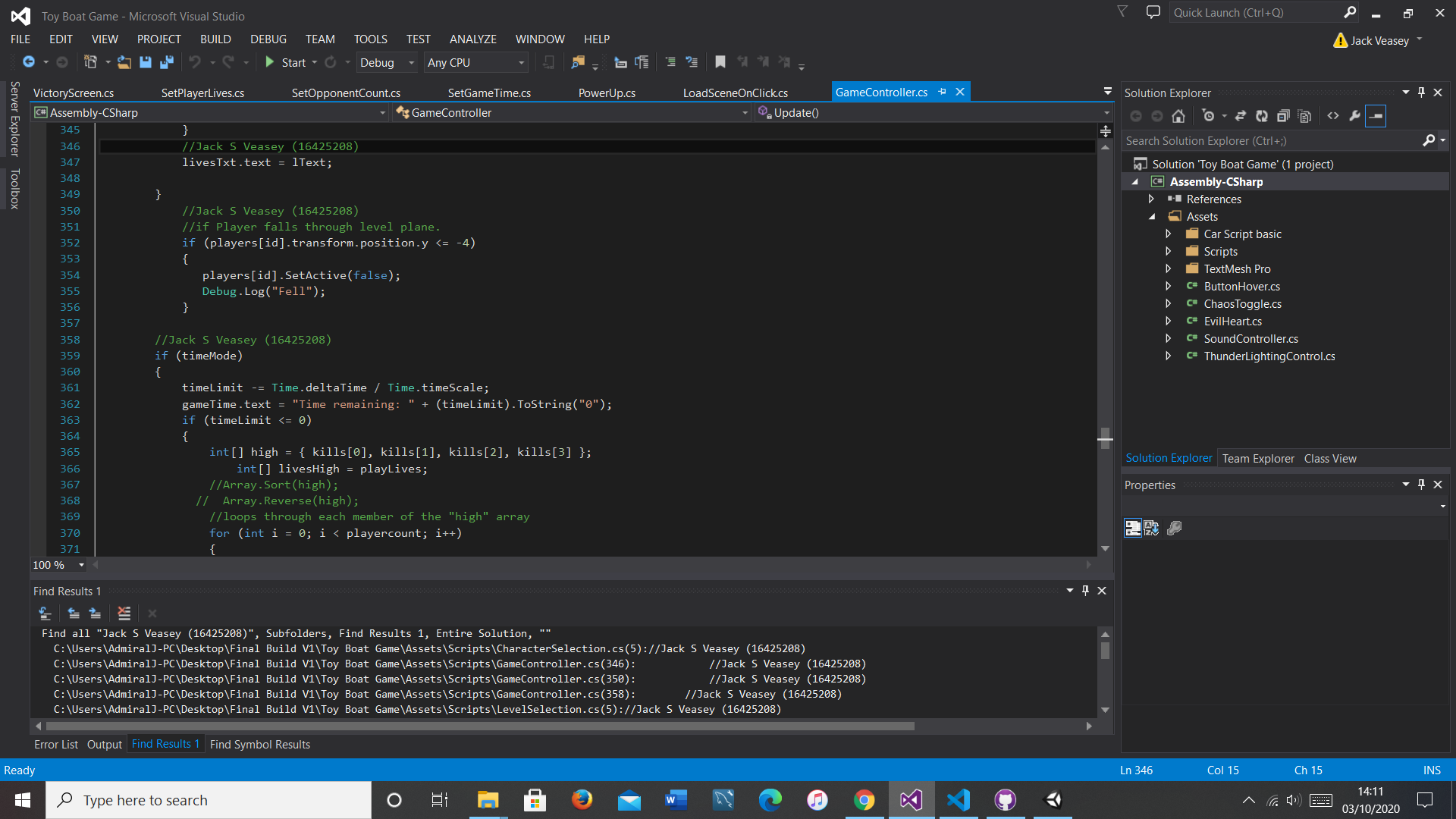Click the Collapse All icon in Solution Explorer
This screenshot has height=819, width=1456.
(x=1283, y=116)
